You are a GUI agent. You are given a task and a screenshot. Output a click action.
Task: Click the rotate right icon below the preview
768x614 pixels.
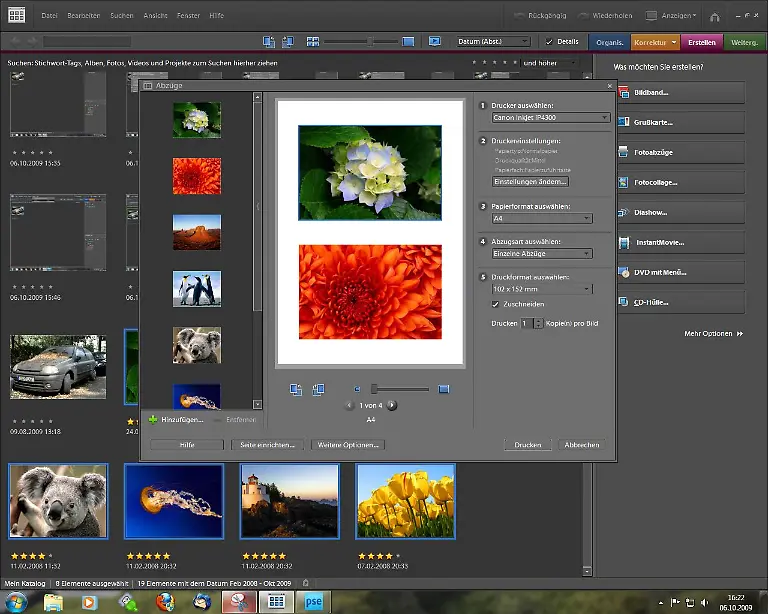pos(318,389)
